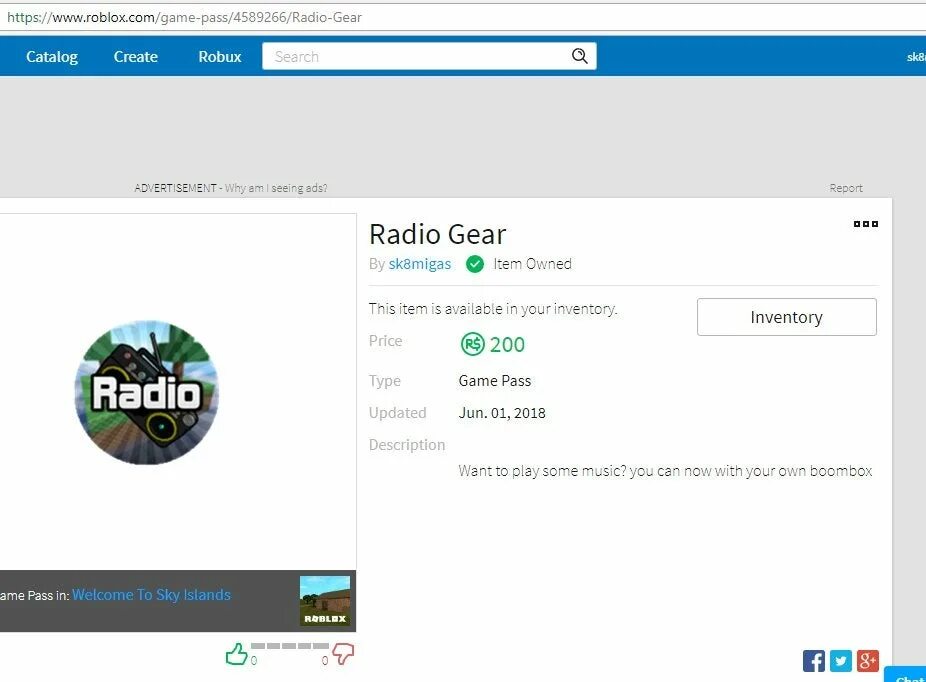This screenshot has width=926, height=682.
Task: Share on Google Plus icon
Action: [868, 661]
